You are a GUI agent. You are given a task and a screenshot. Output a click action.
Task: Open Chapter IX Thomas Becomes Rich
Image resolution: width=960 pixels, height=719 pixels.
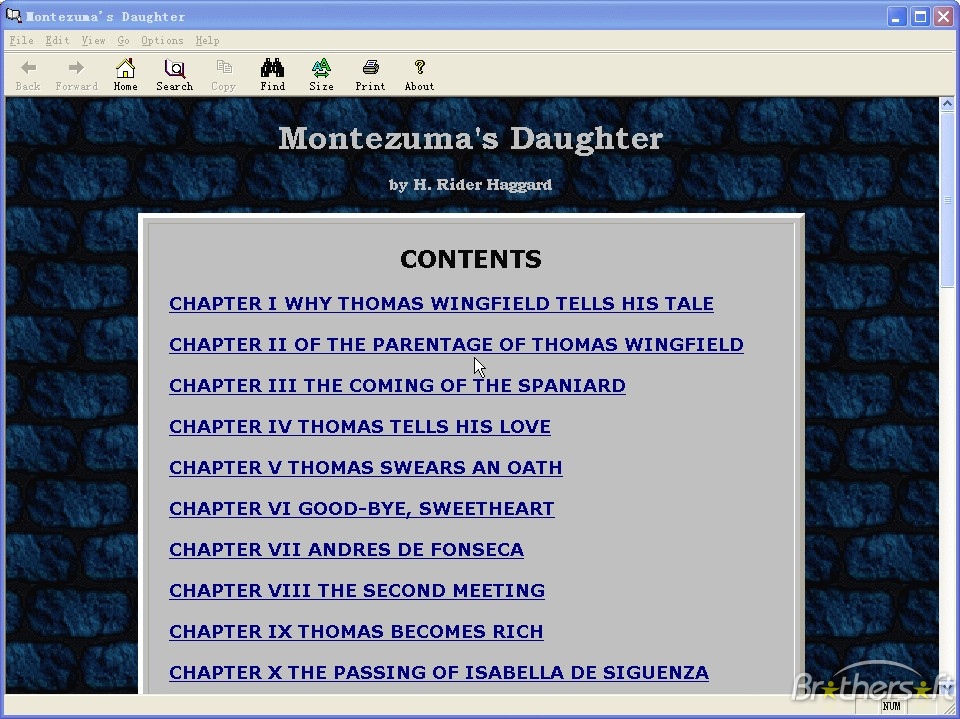(x=356, y=632)
